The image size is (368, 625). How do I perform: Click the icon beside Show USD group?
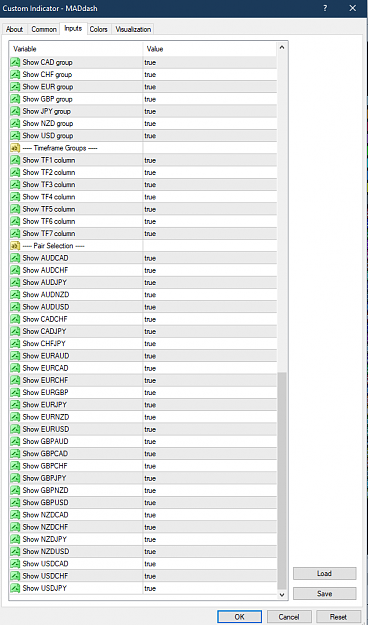coord(15,136)
